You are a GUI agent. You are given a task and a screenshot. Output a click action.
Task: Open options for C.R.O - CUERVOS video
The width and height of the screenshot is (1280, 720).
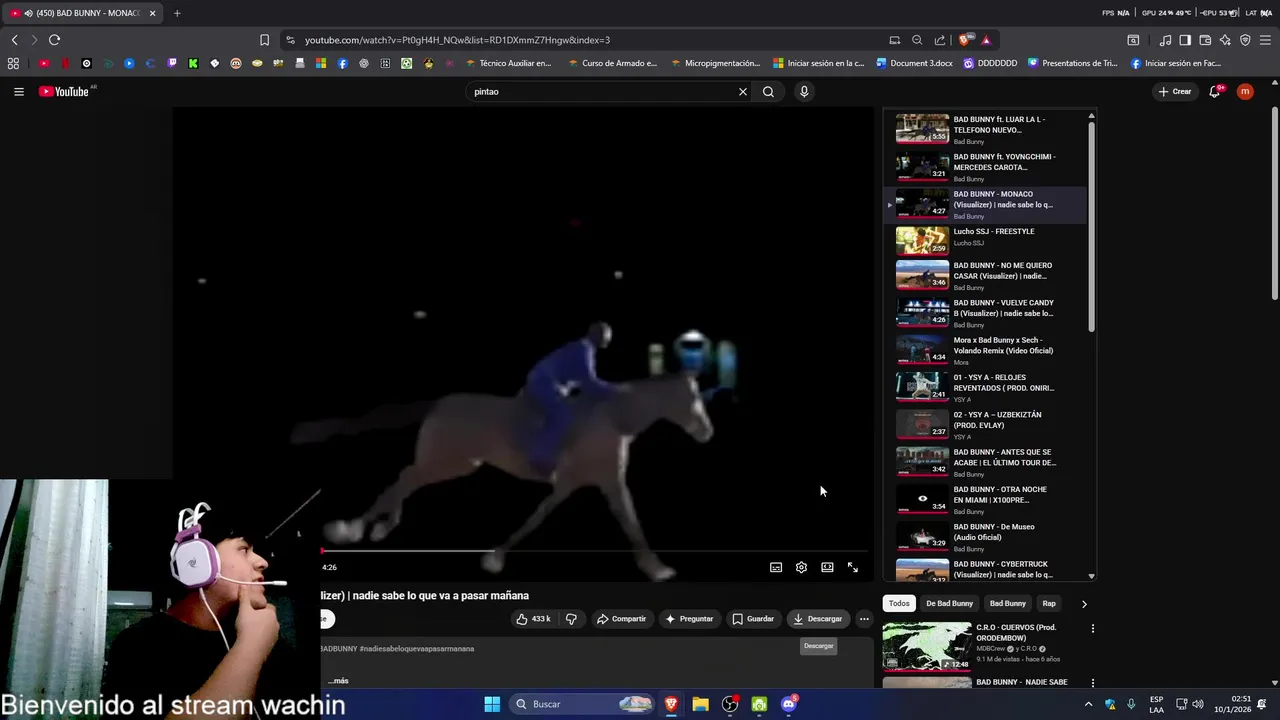point(1092,629)
